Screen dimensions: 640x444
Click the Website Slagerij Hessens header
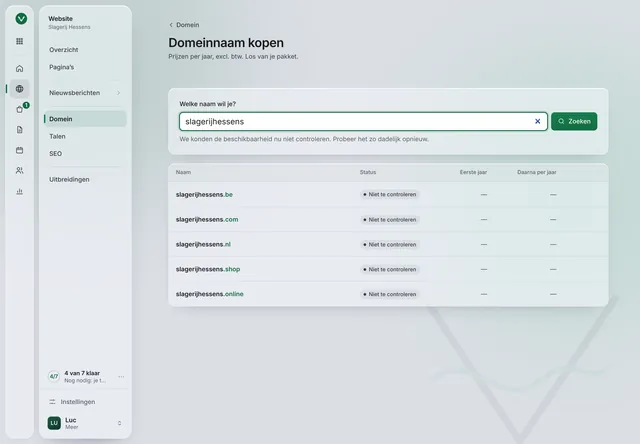coord(69,22)
